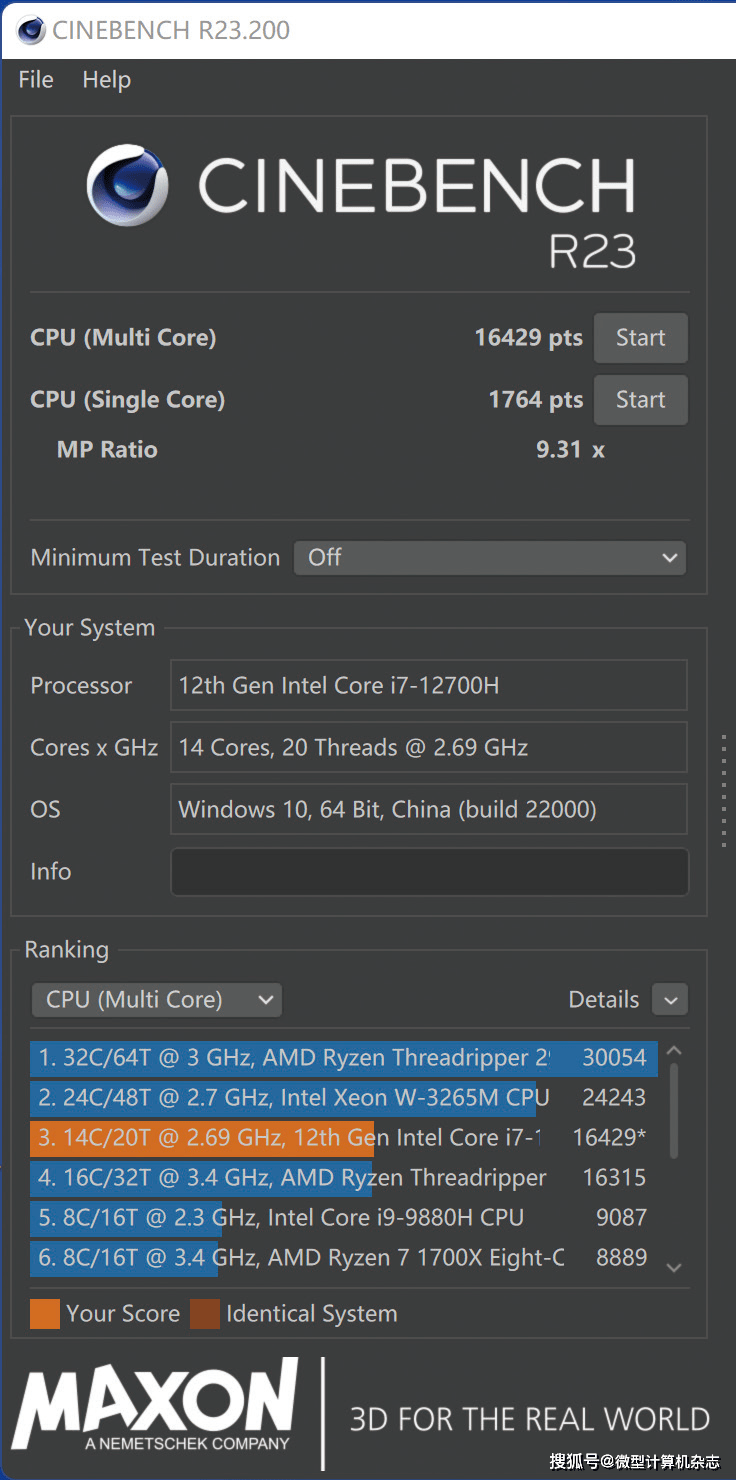Screen dimensions: 736x1480
Task: Click the Cinebench title bar app icon
Action: tap(31, 30)
